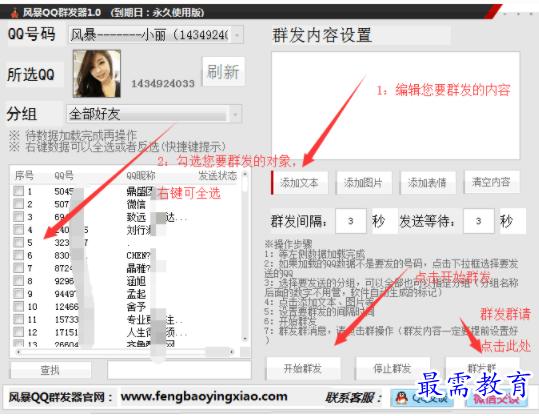Check the checkbox for row 5

(x=18, y=242)
